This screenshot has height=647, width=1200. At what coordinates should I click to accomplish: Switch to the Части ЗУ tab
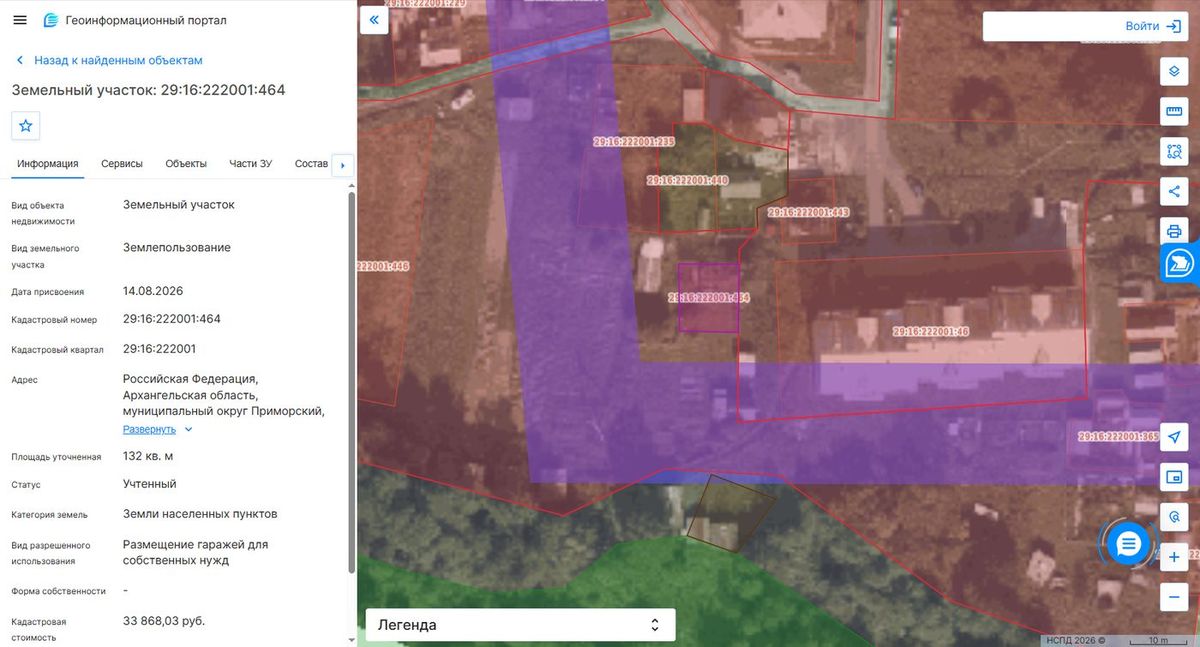pos(250,164)
